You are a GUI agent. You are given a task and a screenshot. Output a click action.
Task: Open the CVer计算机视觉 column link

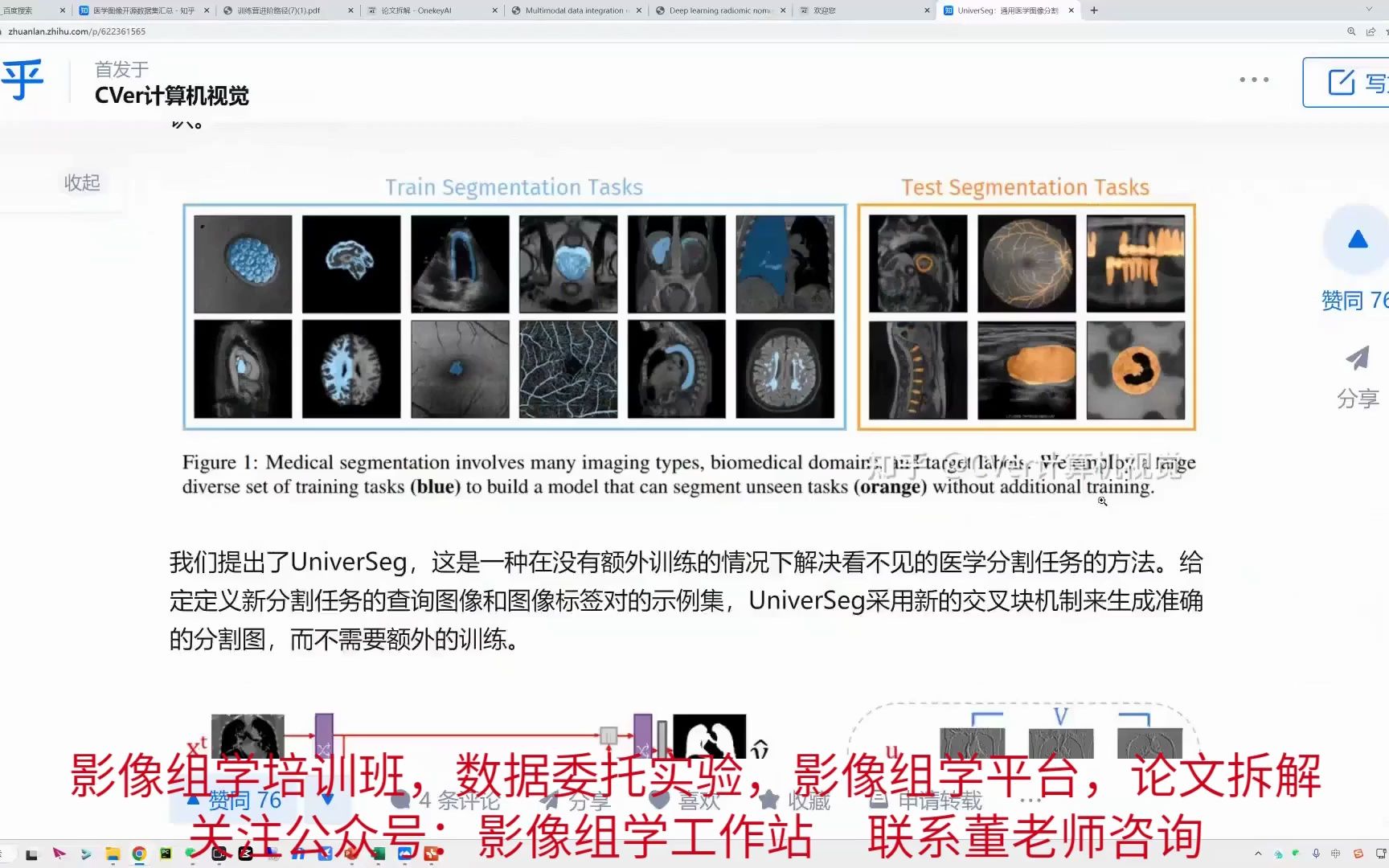[171, 96]
